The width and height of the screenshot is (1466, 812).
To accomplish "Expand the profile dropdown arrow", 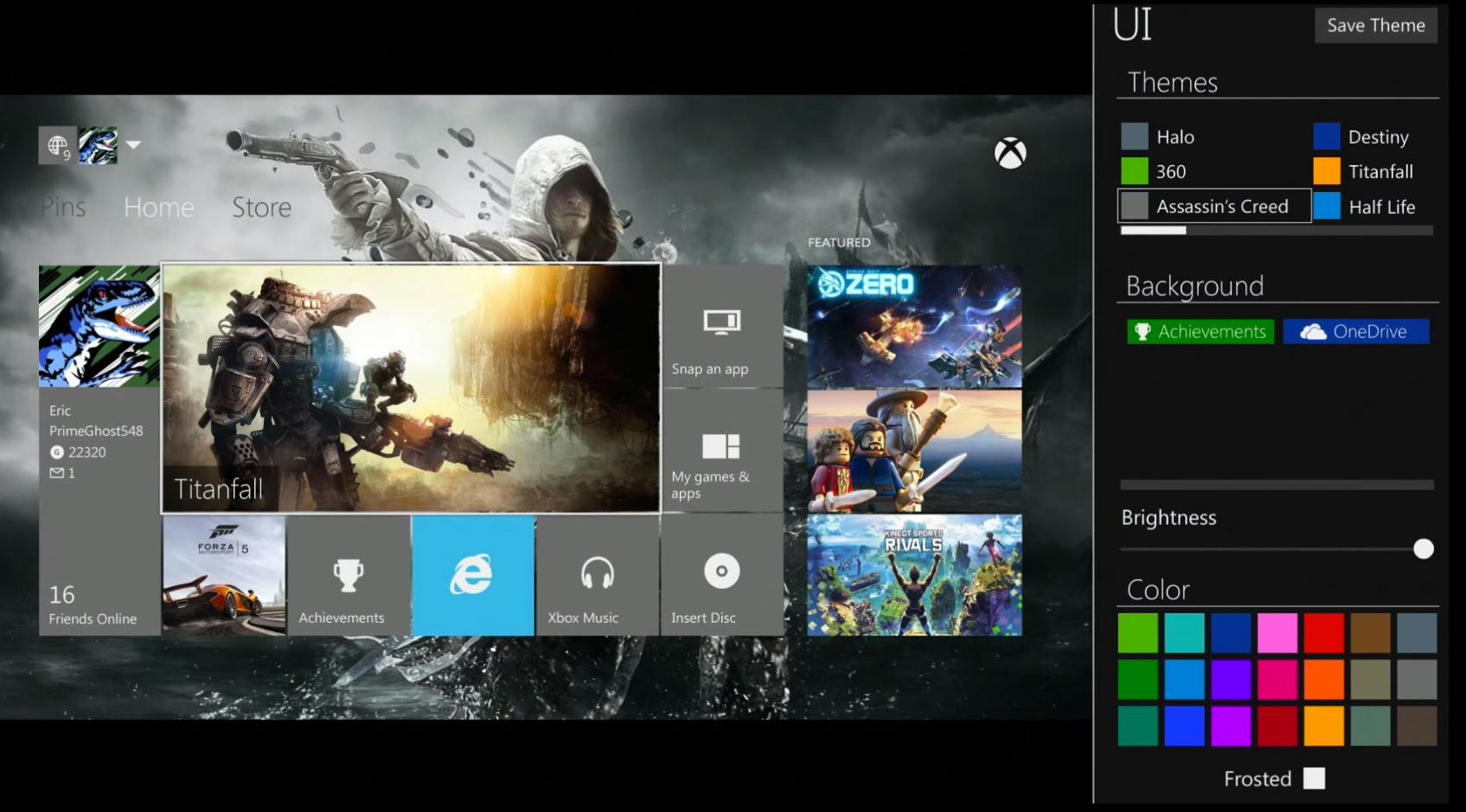I will click(x=133, y=144).
